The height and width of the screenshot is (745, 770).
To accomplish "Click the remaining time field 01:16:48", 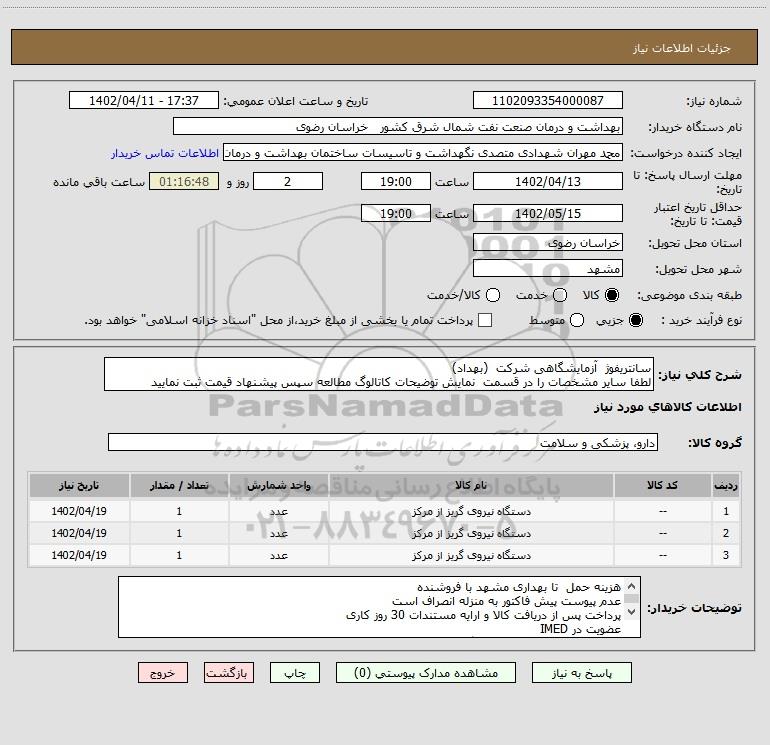I will [x=184, y=181].
